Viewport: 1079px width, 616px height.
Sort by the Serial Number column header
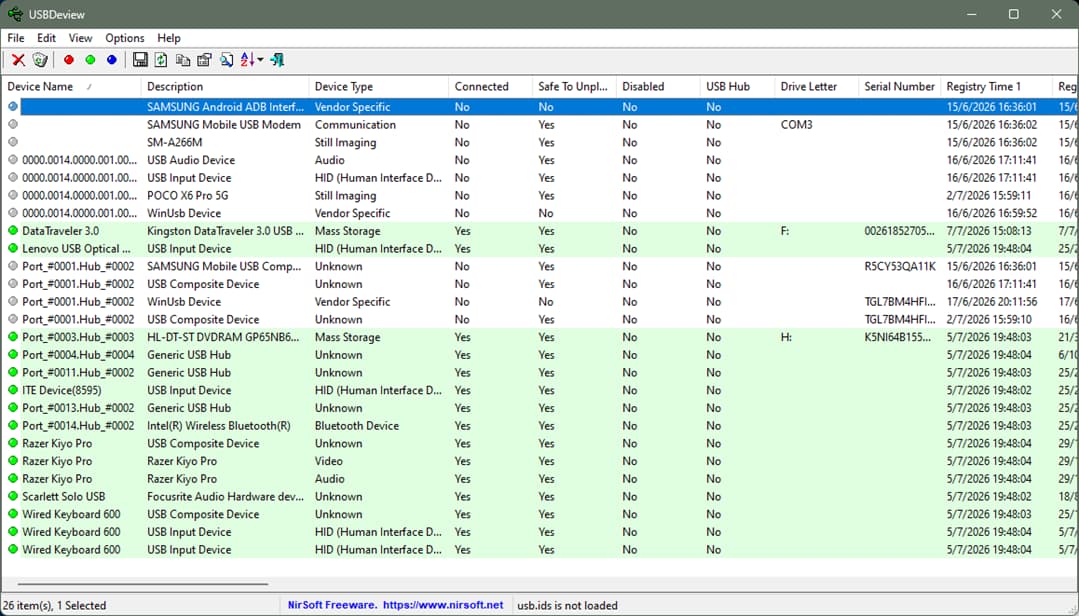(899, 87)
